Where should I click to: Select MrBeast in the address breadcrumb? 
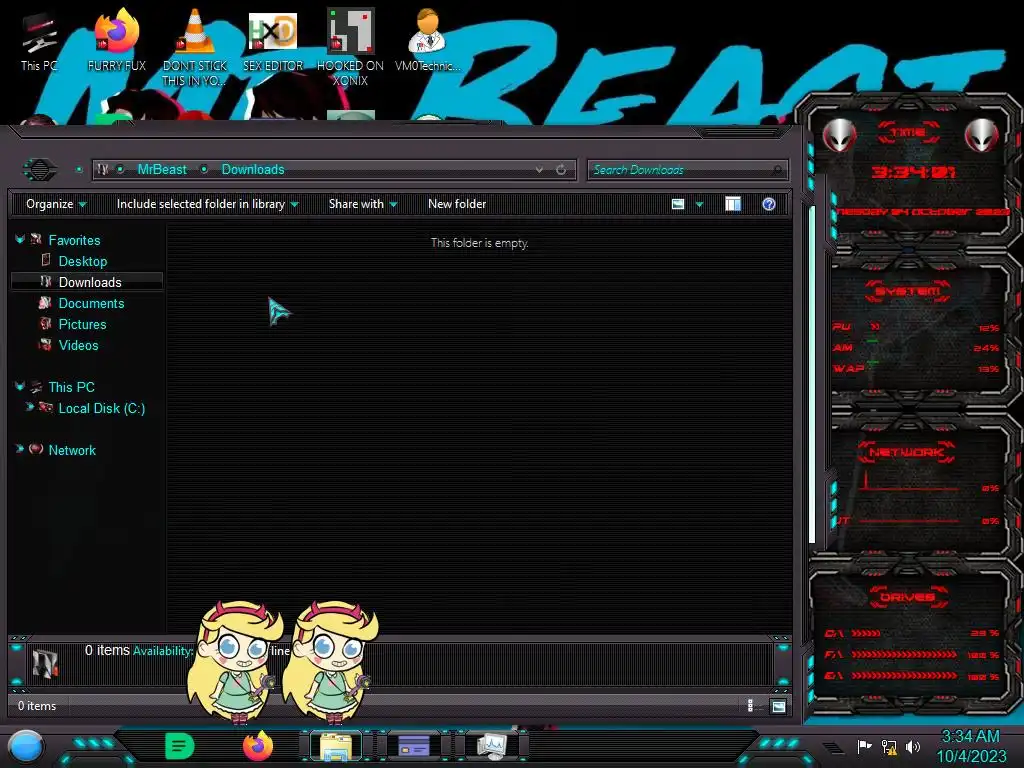coord(162,170)
